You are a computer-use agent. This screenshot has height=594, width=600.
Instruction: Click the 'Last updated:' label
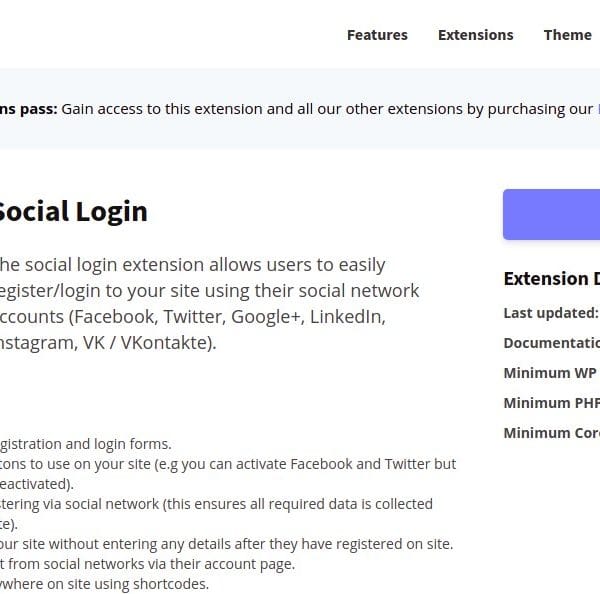pos(551,313)
